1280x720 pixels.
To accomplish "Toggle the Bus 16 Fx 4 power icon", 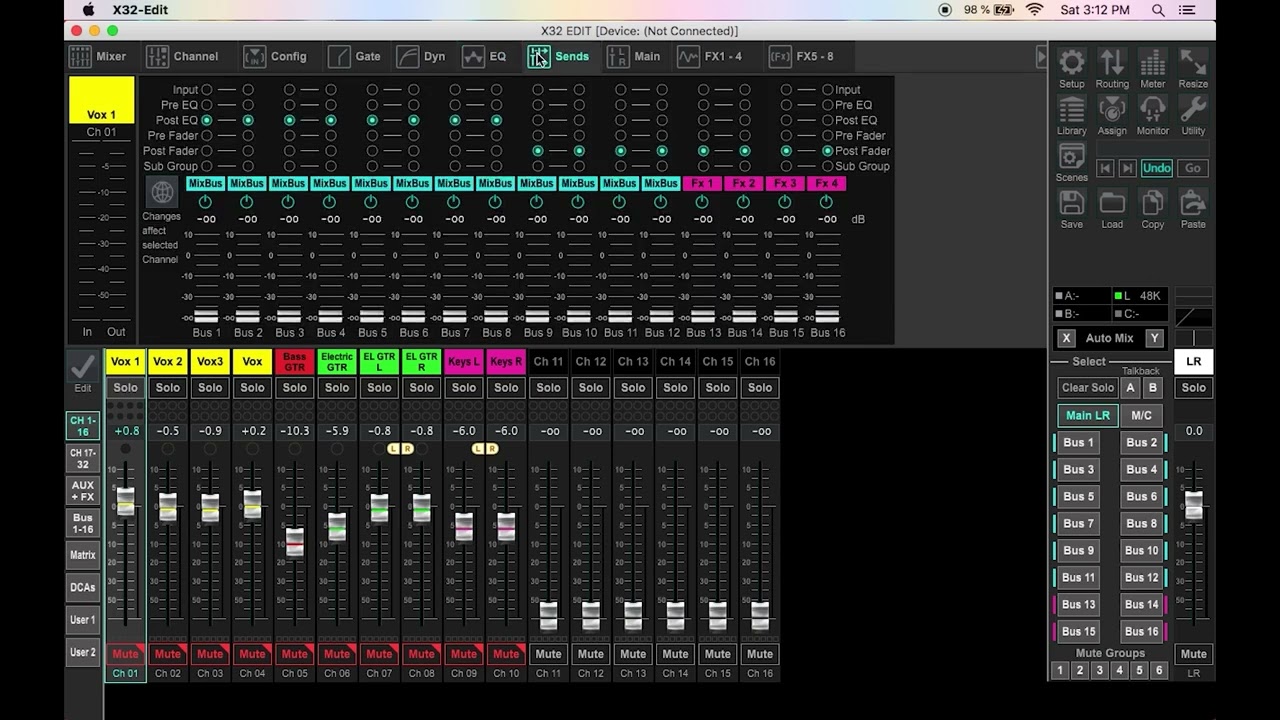I will [x=826, y=202].
